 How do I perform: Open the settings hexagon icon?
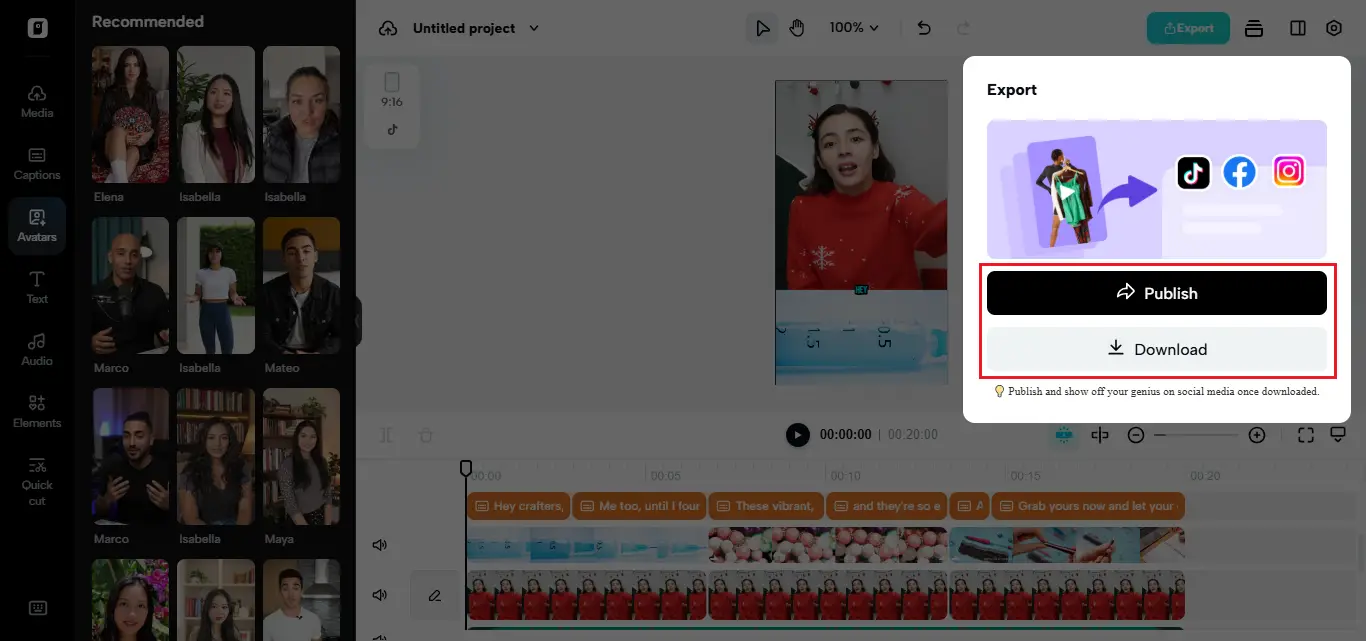click(1333, 28)
